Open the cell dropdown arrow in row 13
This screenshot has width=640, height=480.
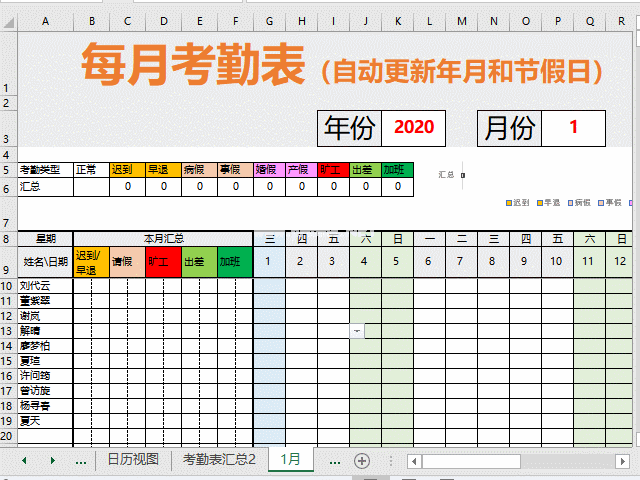[357, 331]
